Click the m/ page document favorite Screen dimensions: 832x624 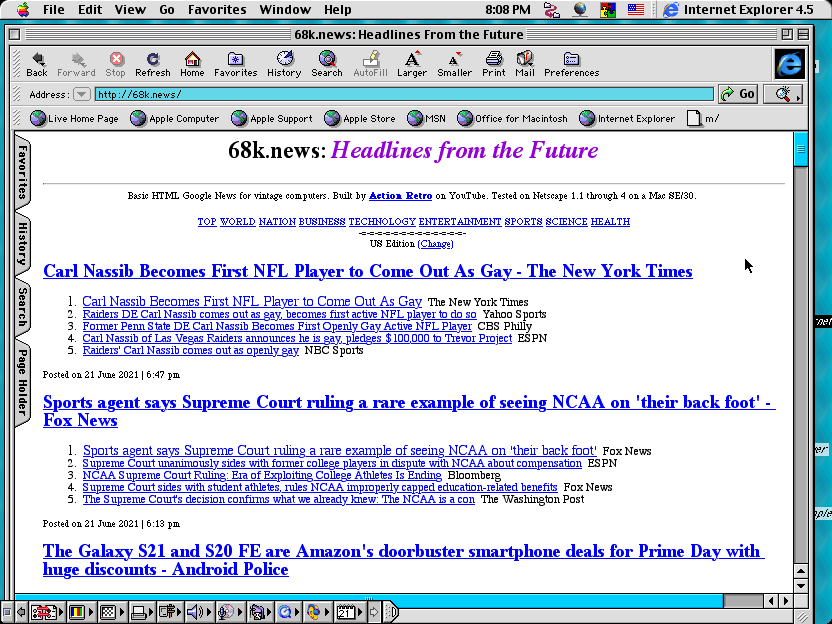(703, 118)
